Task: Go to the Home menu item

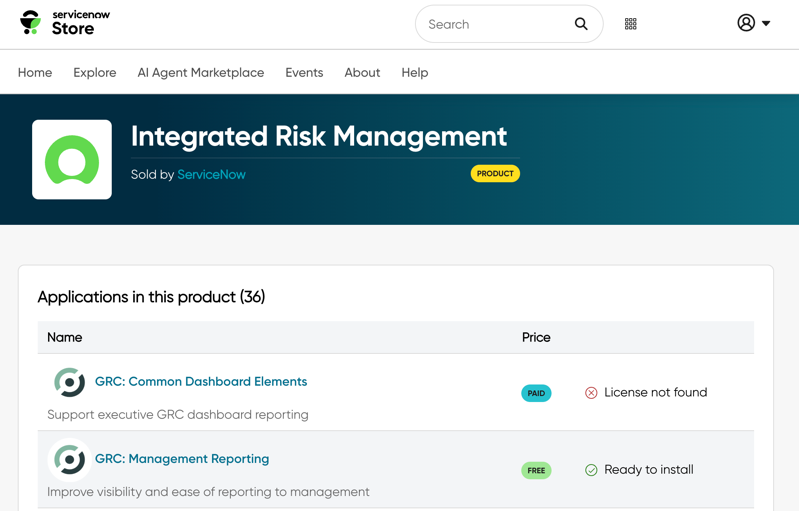Action: pyautogui.click(x=35, y=72)
